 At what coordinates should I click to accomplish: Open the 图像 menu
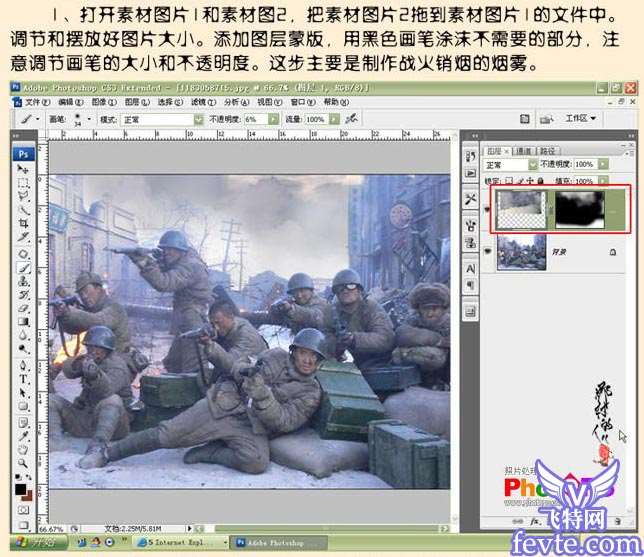coord(104,102)
